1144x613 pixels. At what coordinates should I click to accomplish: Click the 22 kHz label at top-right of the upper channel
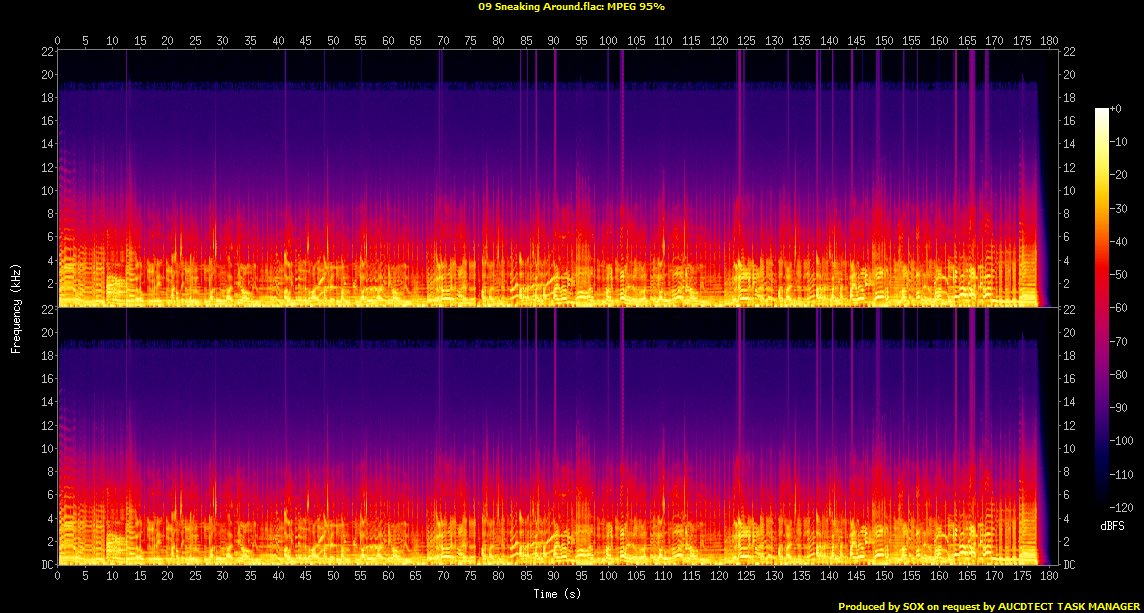tap(1068, 52)
